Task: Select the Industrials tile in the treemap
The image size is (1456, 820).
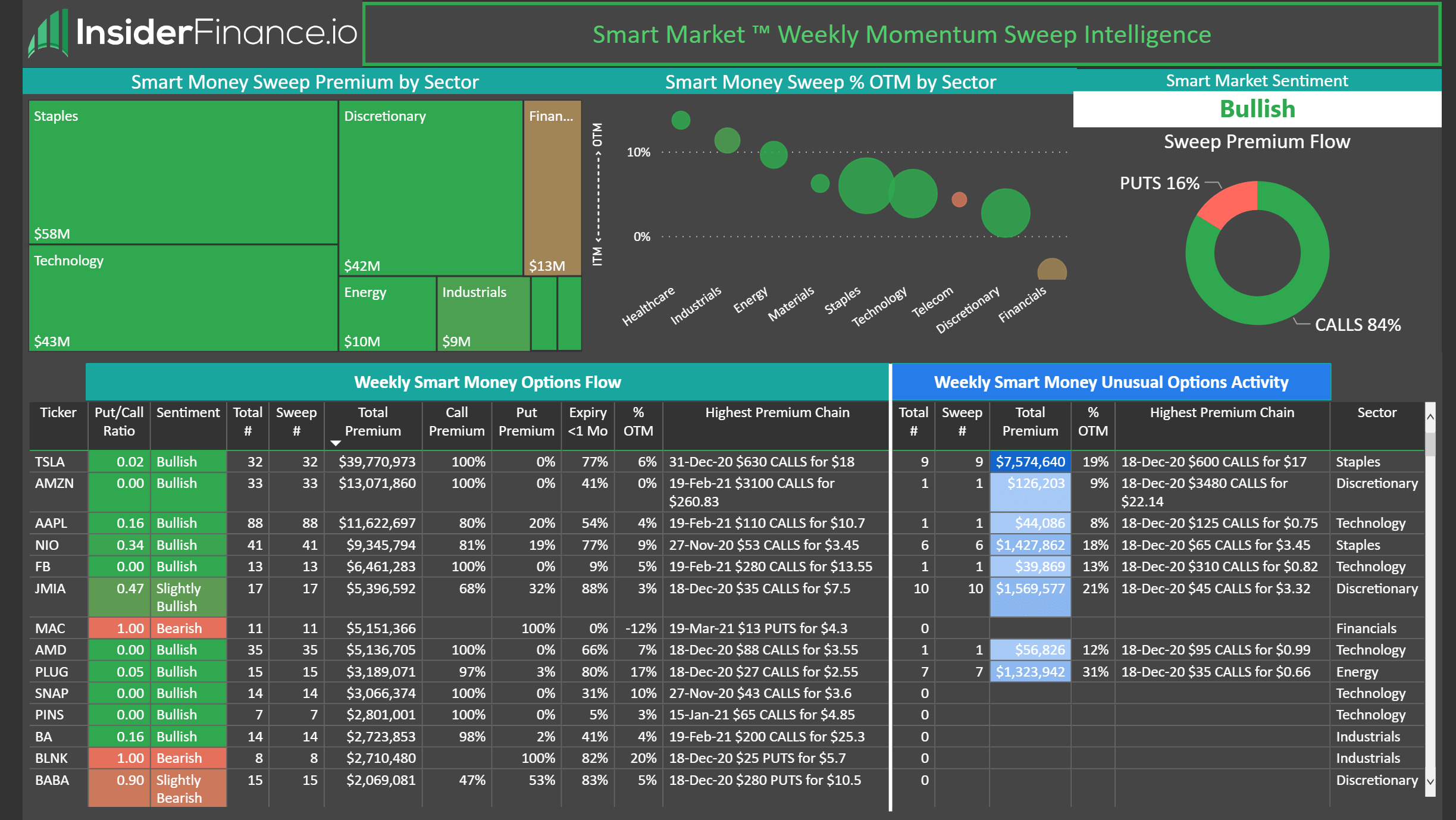Action: point(482,315)
